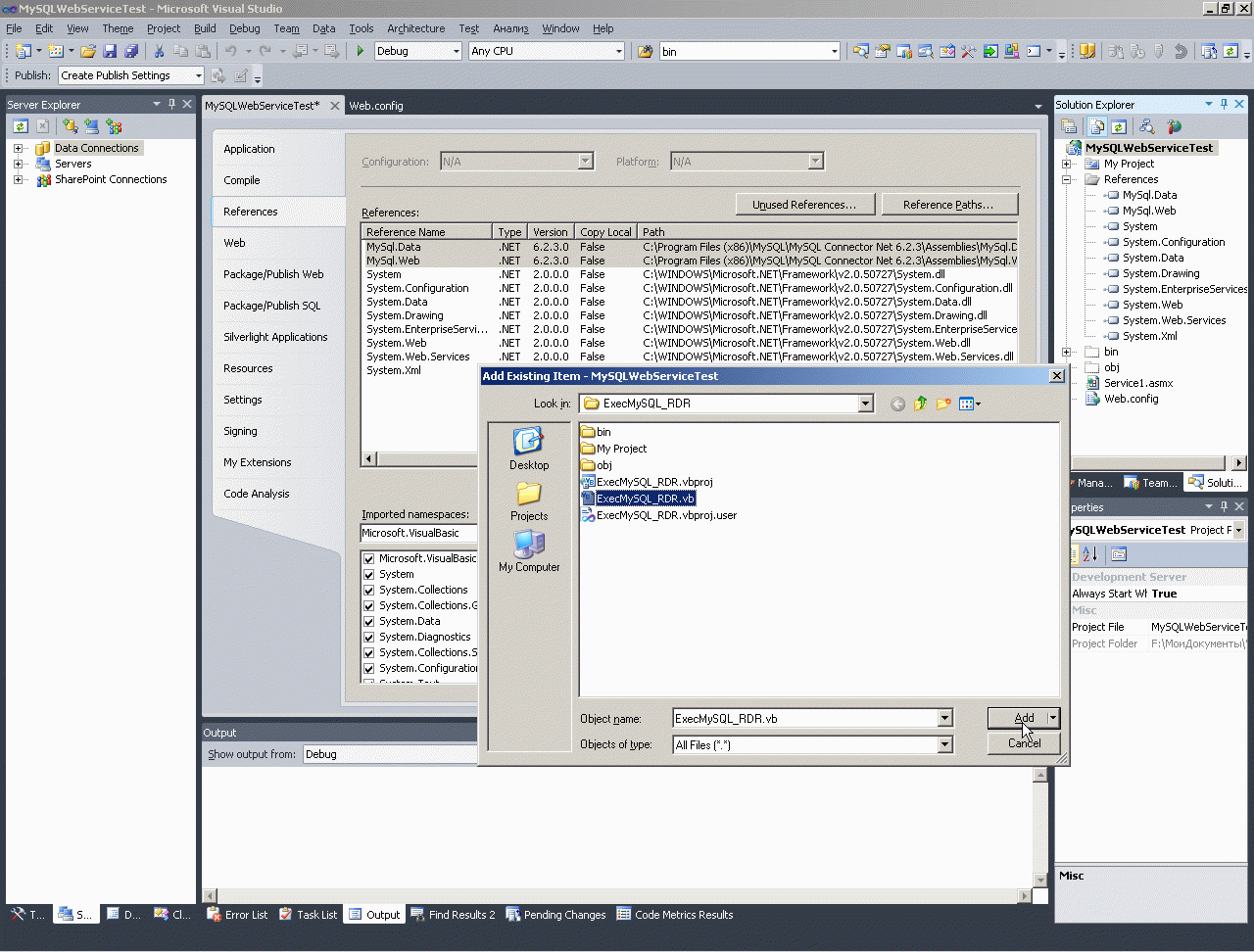
Task: Switch to the Web.config tab
Action: tap(376, 106)
